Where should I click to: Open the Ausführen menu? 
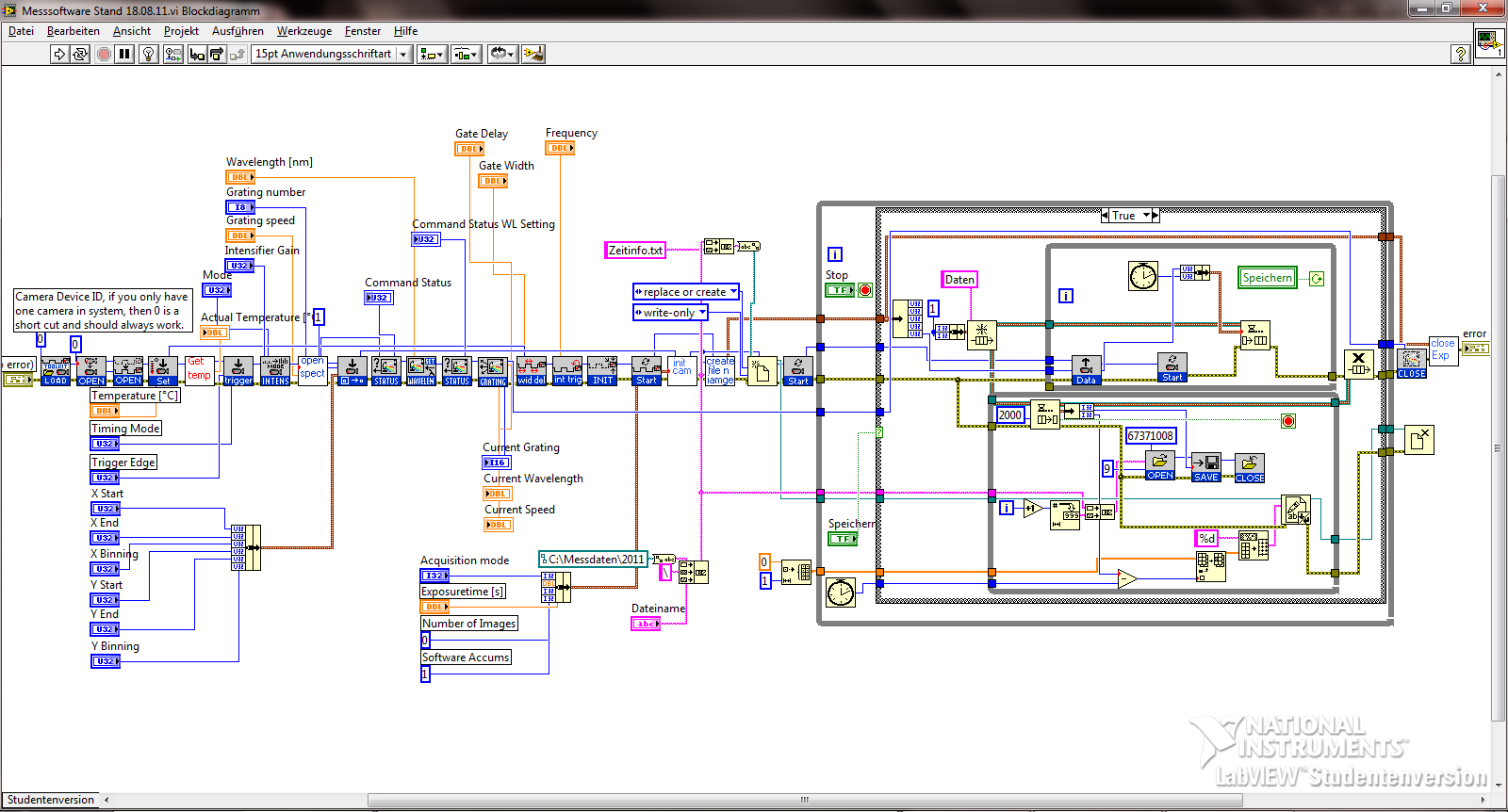238,31
